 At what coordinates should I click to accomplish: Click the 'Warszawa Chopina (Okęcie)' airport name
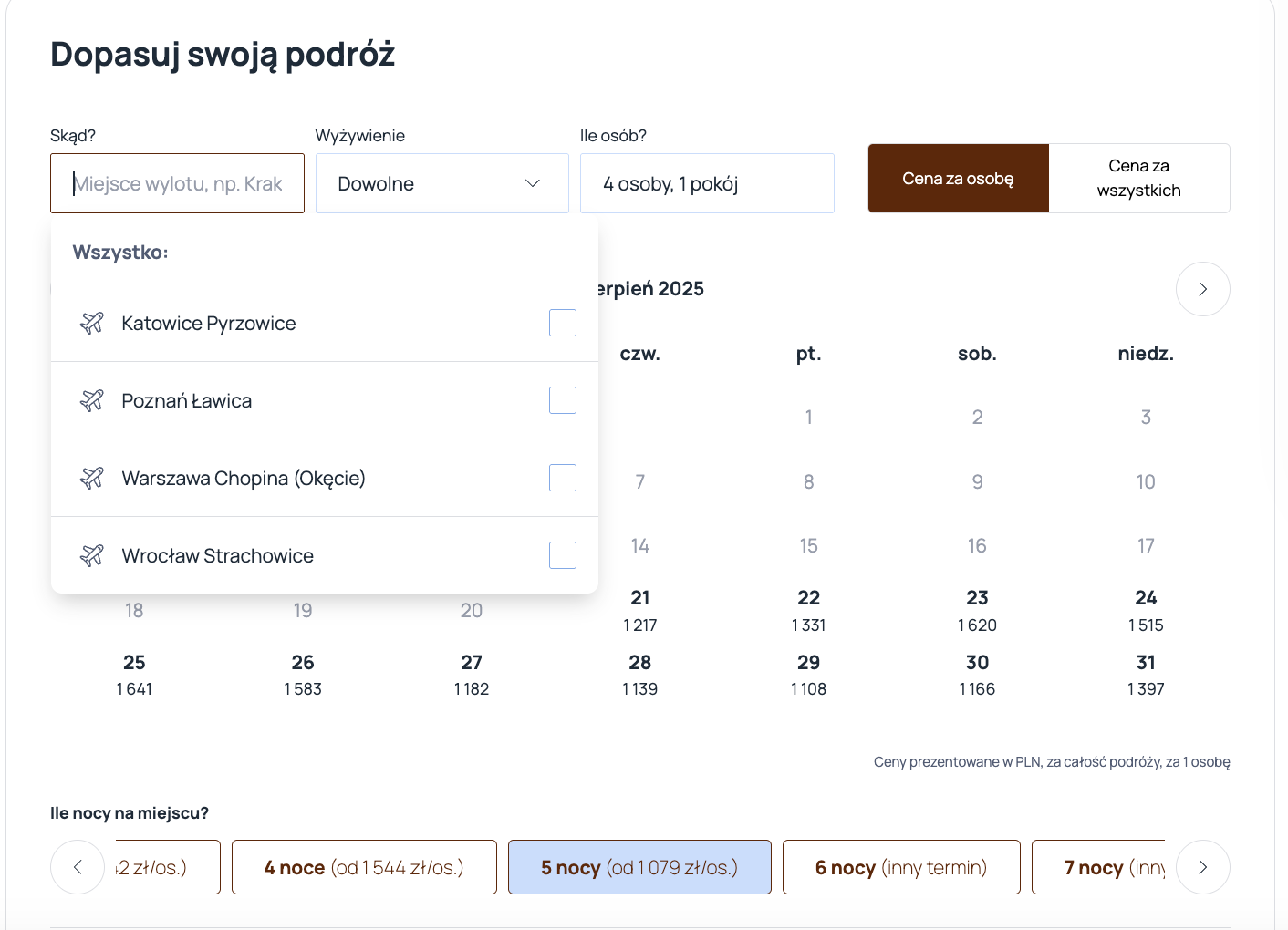pos(244,479)
